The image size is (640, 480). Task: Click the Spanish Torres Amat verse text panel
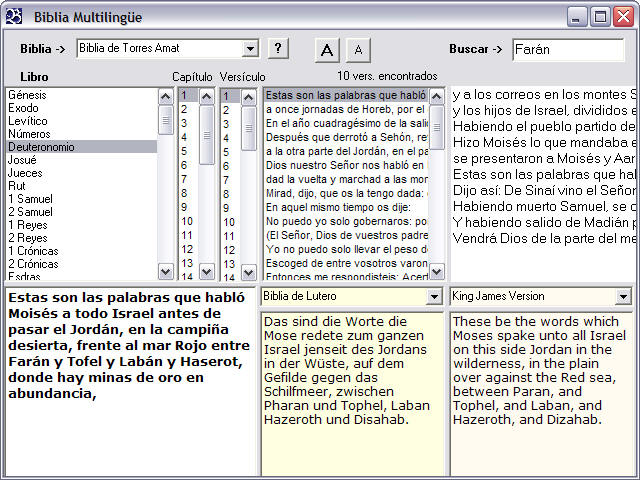pyautogui.click(x=131, y=382)
